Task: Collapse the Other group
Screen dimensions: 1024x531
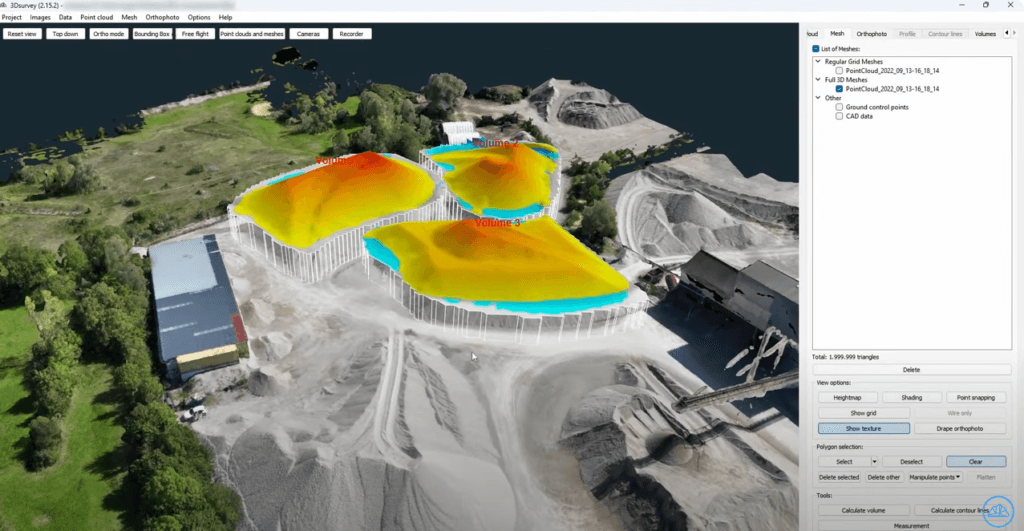Action: [x=818, y=98]
